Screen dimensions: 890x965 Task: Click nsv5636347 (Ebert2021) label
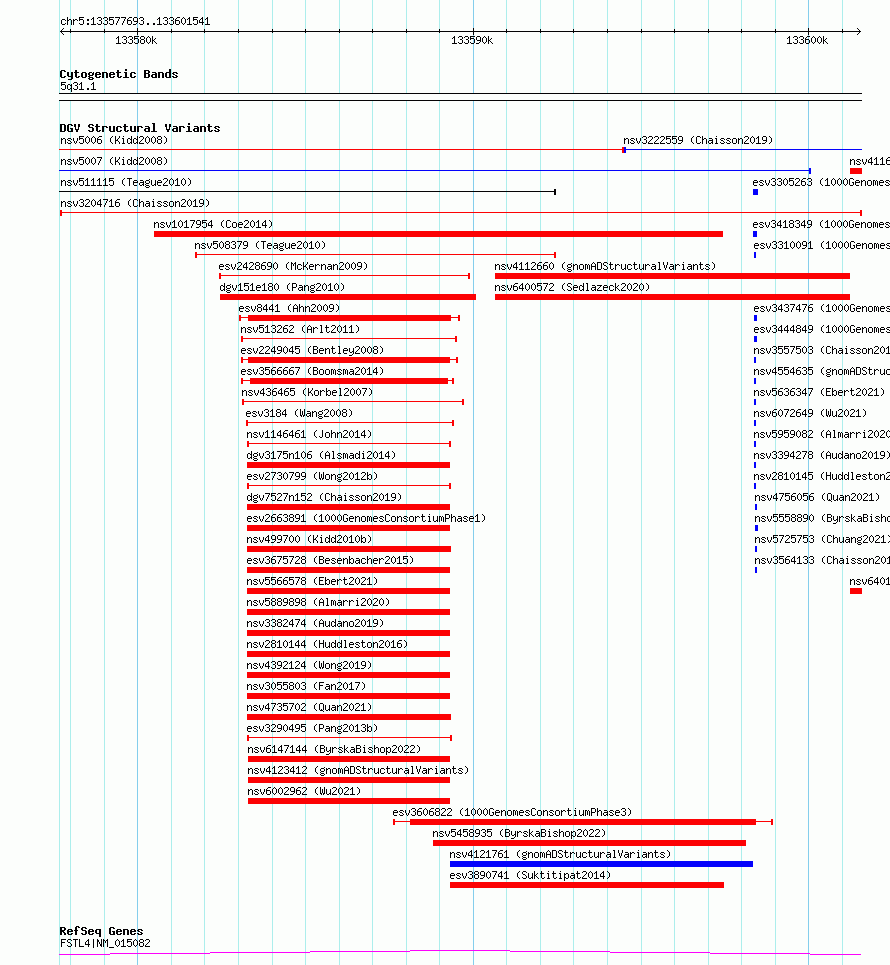click(x=819, y=392)
